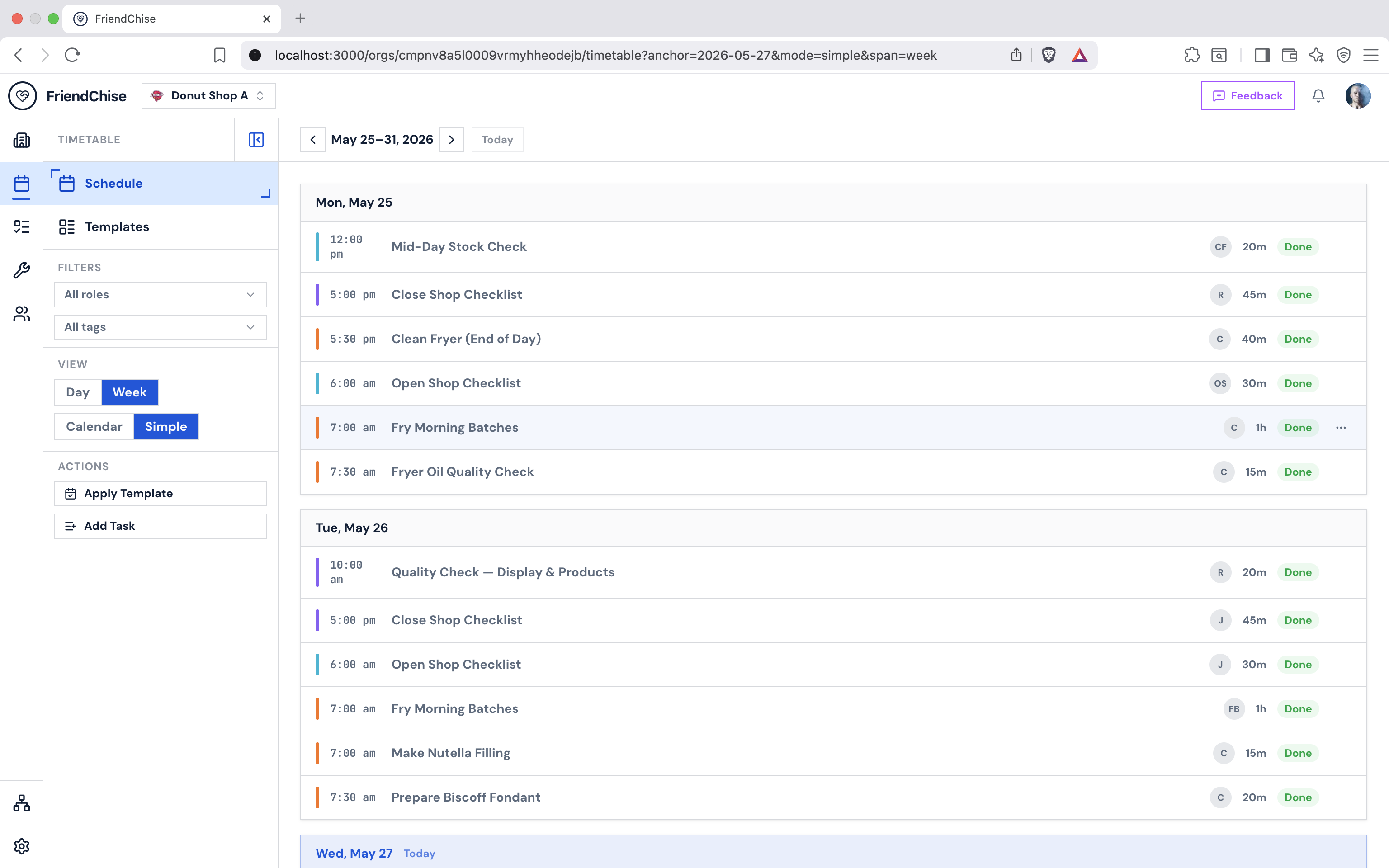Image resolution: width=1389 pixels, height=868 pixels.
Task: Select the Simple mode toggle
Action: click(166, 426)
